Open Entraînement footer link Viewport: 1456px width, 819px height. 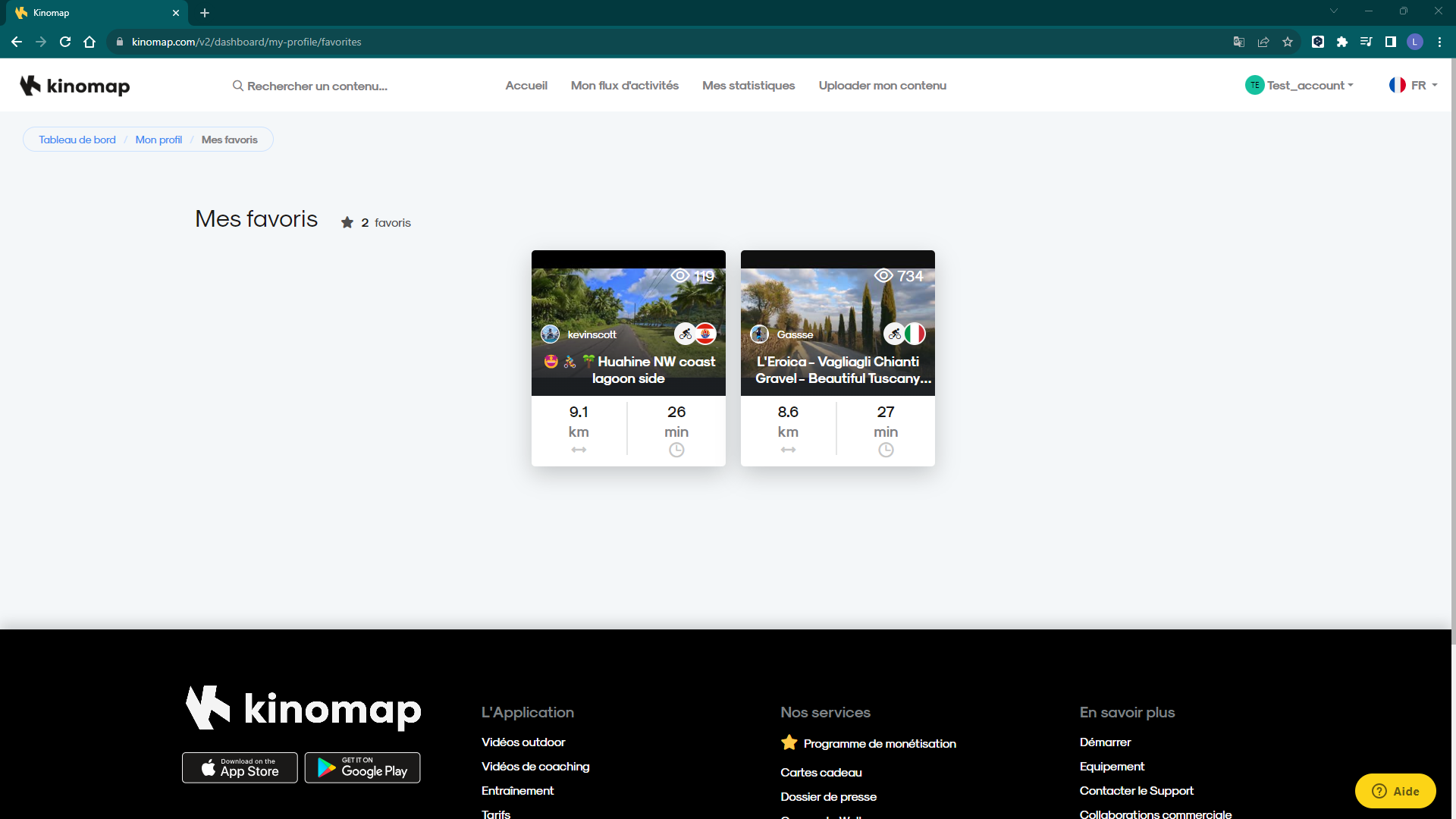517,791
